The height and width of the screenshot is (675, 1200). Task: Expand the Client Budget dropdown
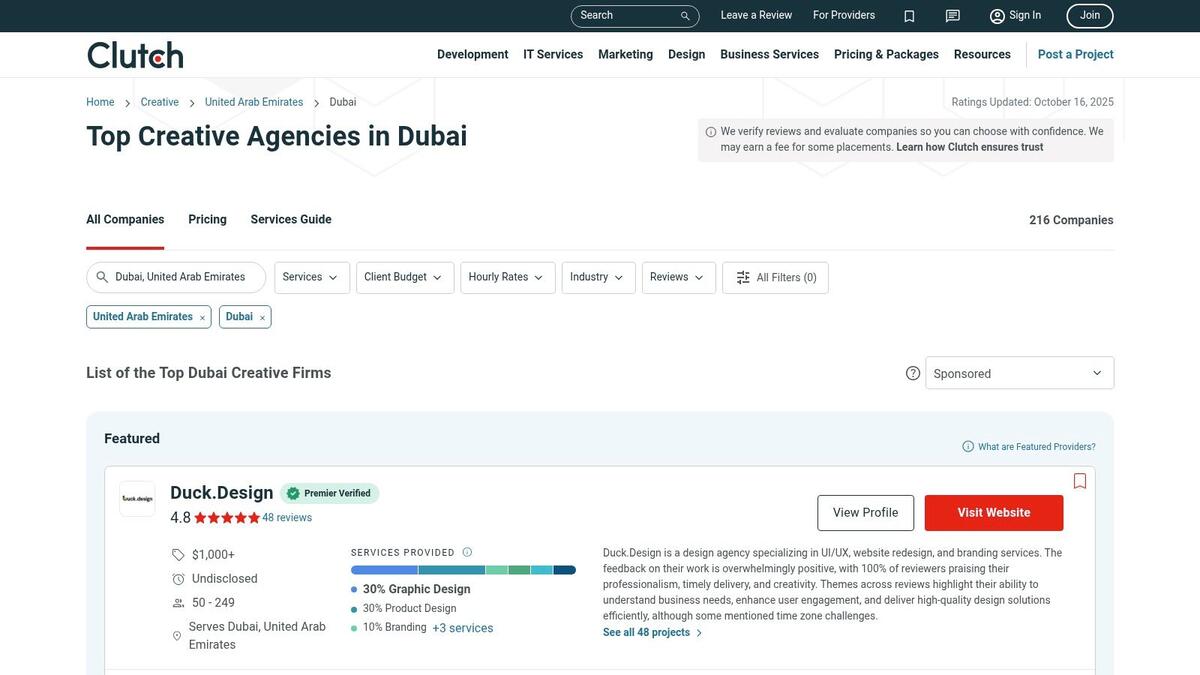[404, 278]
